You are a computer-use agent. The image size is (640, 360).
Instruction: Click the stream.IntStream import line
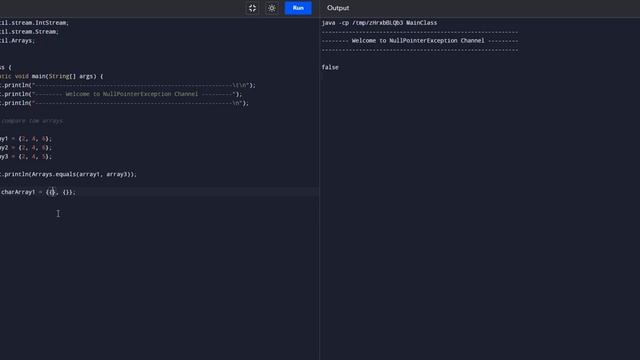coord(34,23)
